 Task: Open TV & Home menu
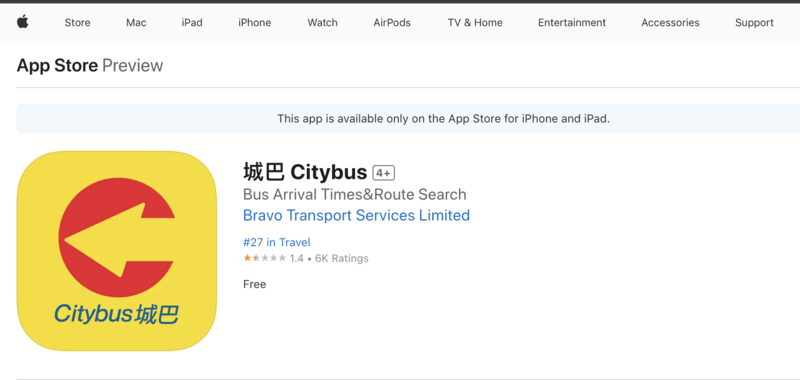coord(475,22)
